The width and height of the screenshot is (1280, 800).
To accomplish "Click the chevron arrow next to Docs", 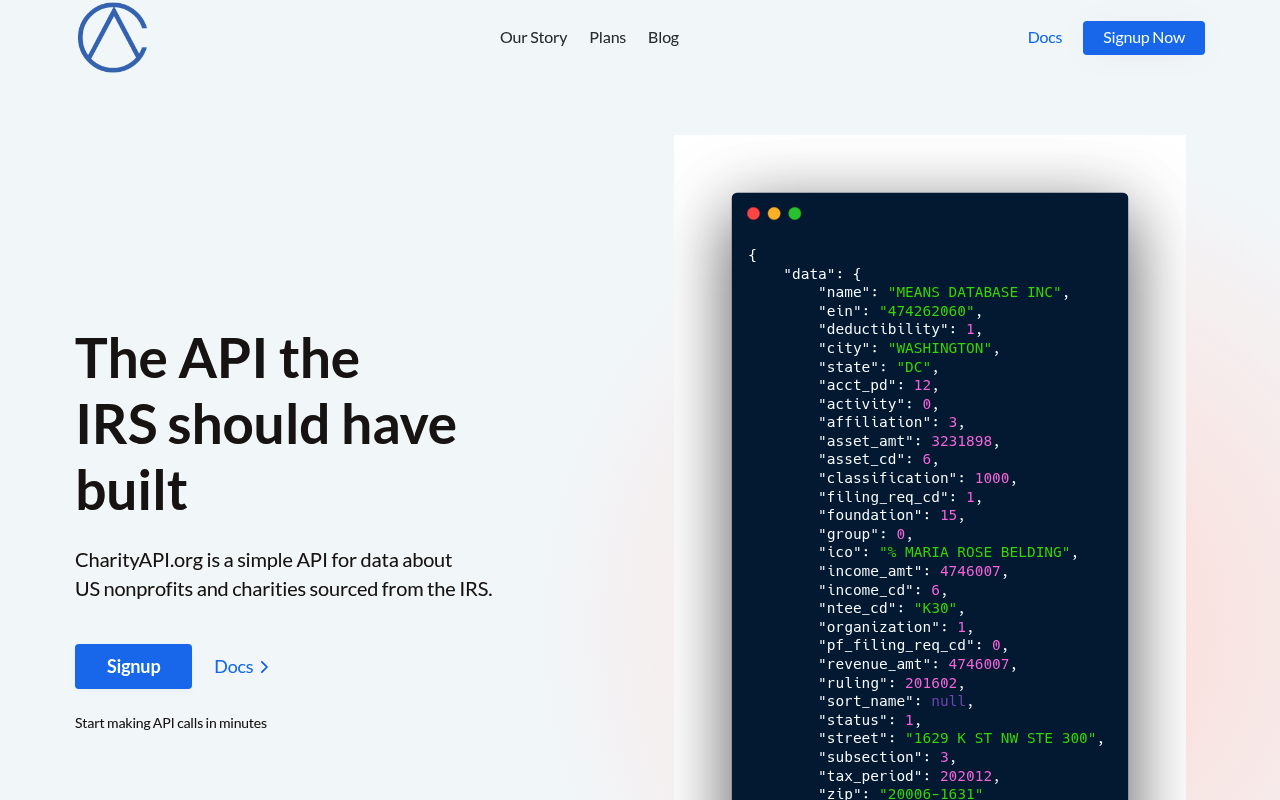I will click(x=264, y=667).
